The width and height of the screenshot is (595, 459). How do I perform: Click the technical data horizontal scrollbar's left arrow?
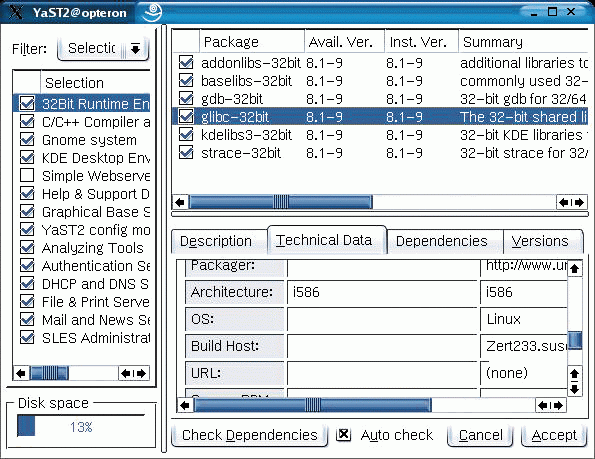click(x=185, y=405)
